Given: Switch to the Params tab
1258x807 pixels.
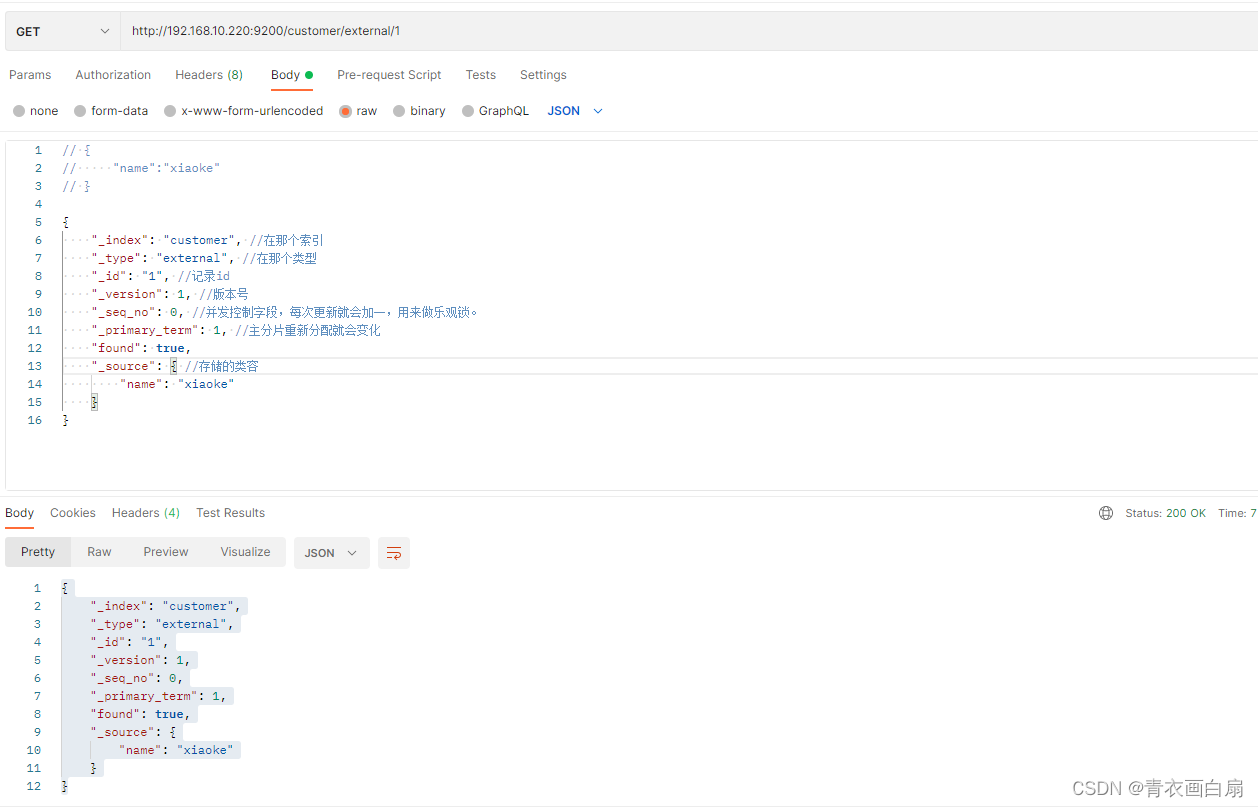Looking at the screenshot, I should (30, 75).
